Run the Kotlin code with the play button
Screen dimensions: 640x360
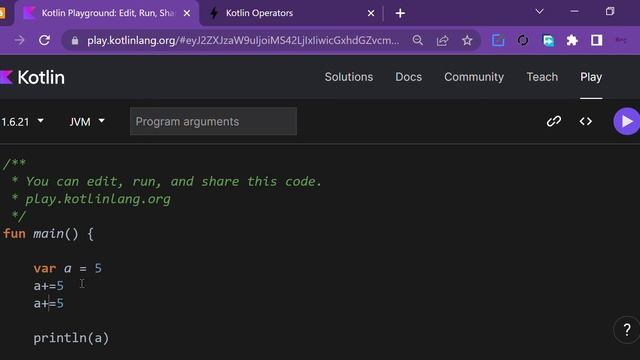pos(627,121)
